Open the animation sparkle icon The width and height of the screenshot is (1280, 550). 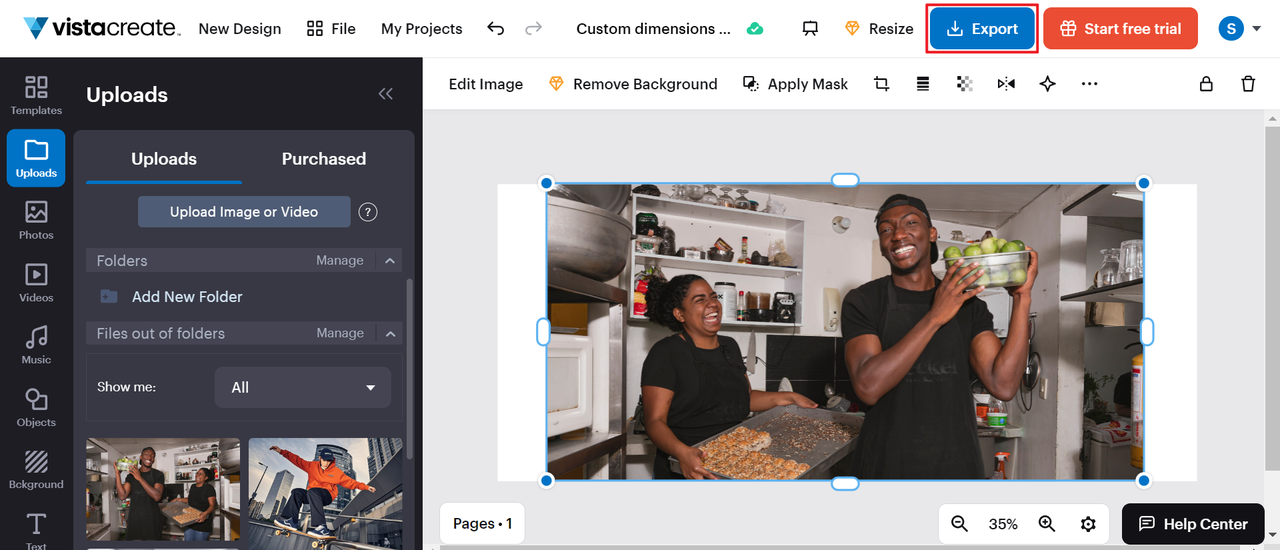tap(1047, 84)
